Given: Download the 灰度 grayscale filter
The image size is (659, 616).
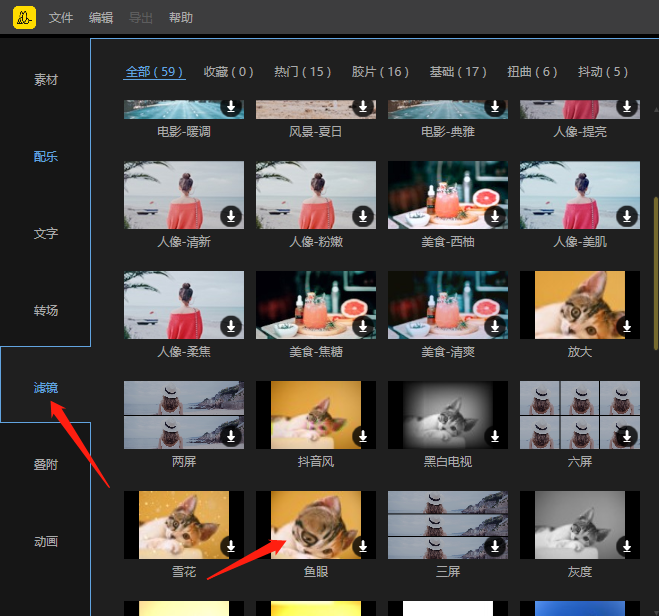Looking at the screenshot, I should (x=626, y=546).
